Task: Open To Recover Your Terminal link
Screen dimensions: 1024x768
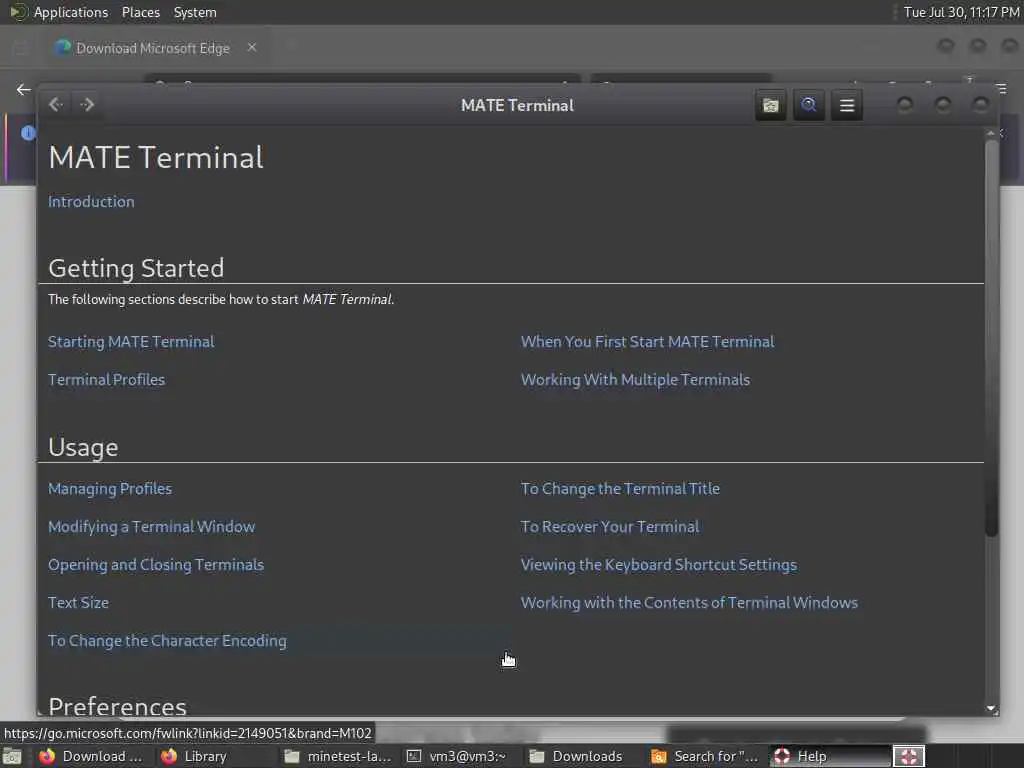Action: pos(609,526)
